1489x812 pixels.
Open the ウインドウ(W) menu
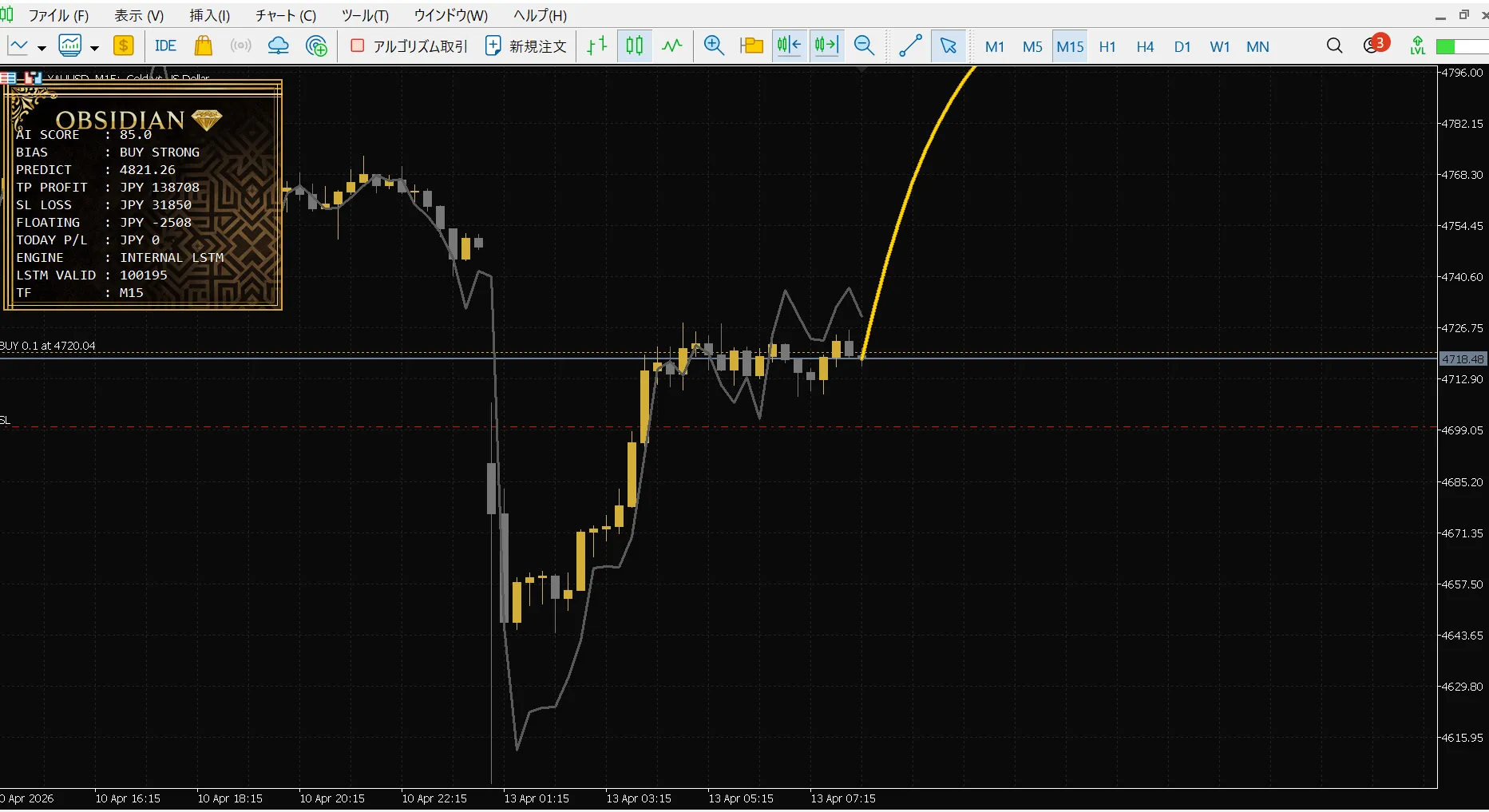[450, 15]
